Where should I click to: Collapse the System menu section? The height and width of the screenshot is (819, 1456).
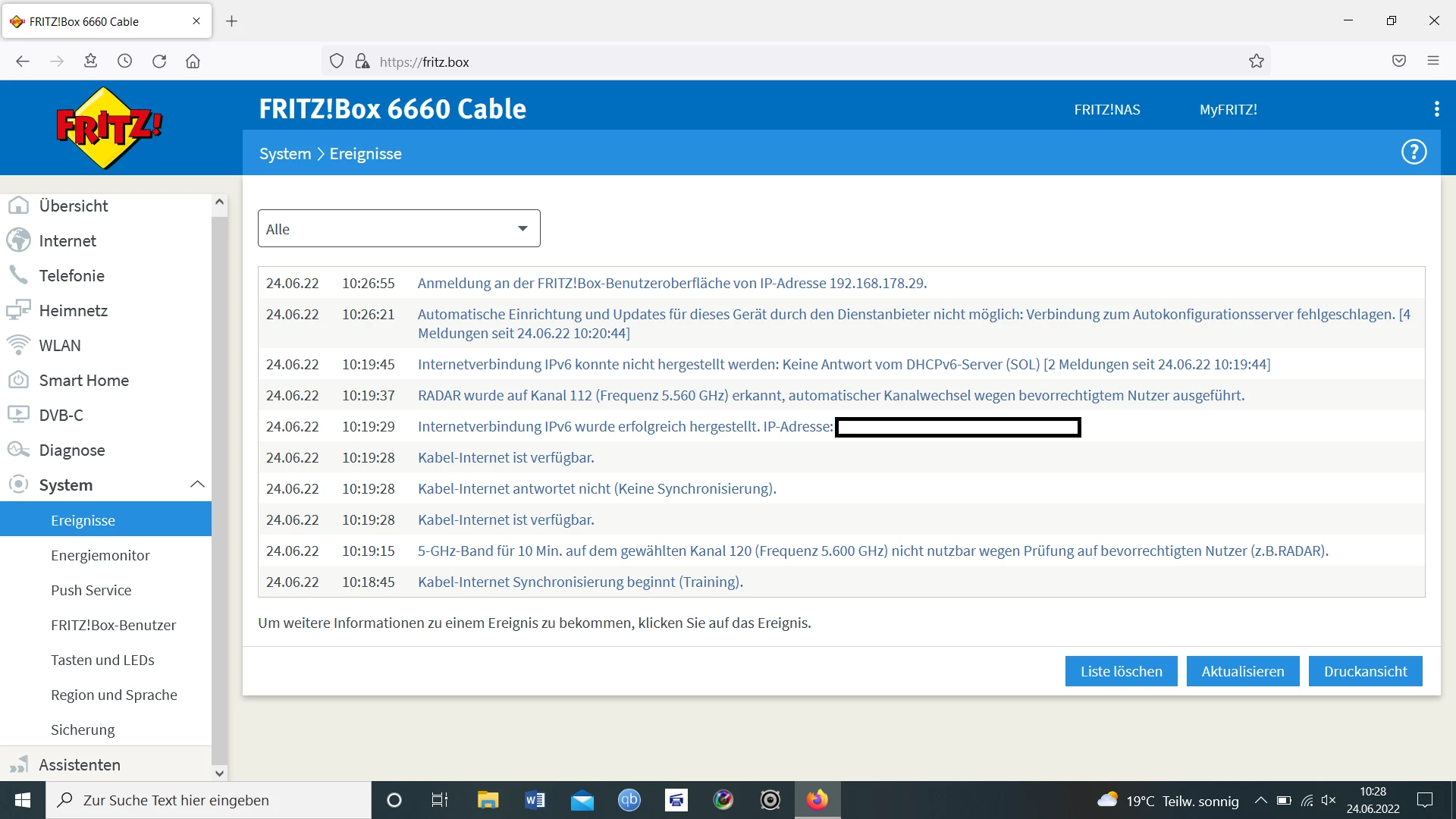(x=197, y=485)
